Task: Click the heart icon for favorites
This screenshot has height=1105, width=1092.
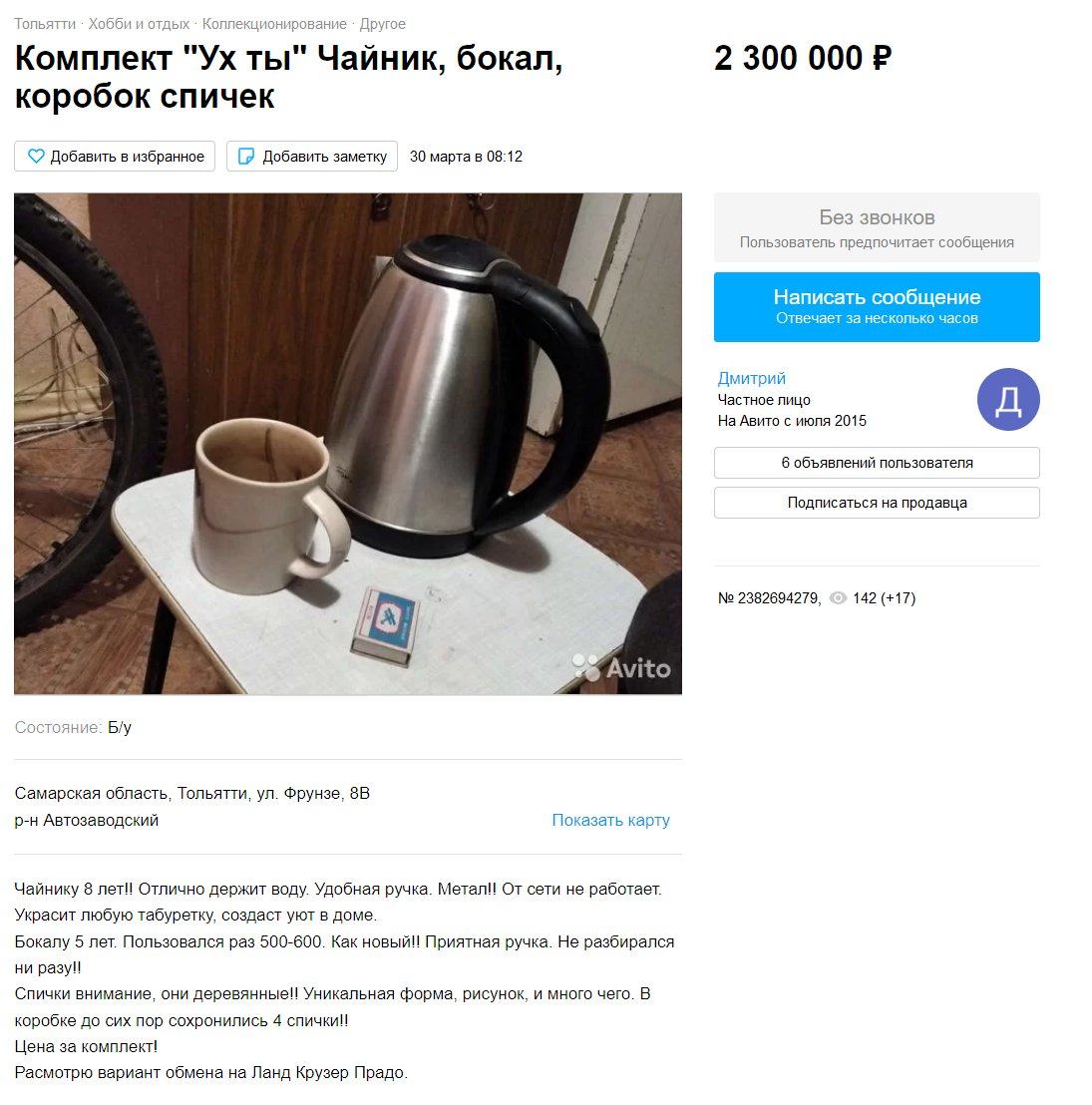Action: [36, 157]
